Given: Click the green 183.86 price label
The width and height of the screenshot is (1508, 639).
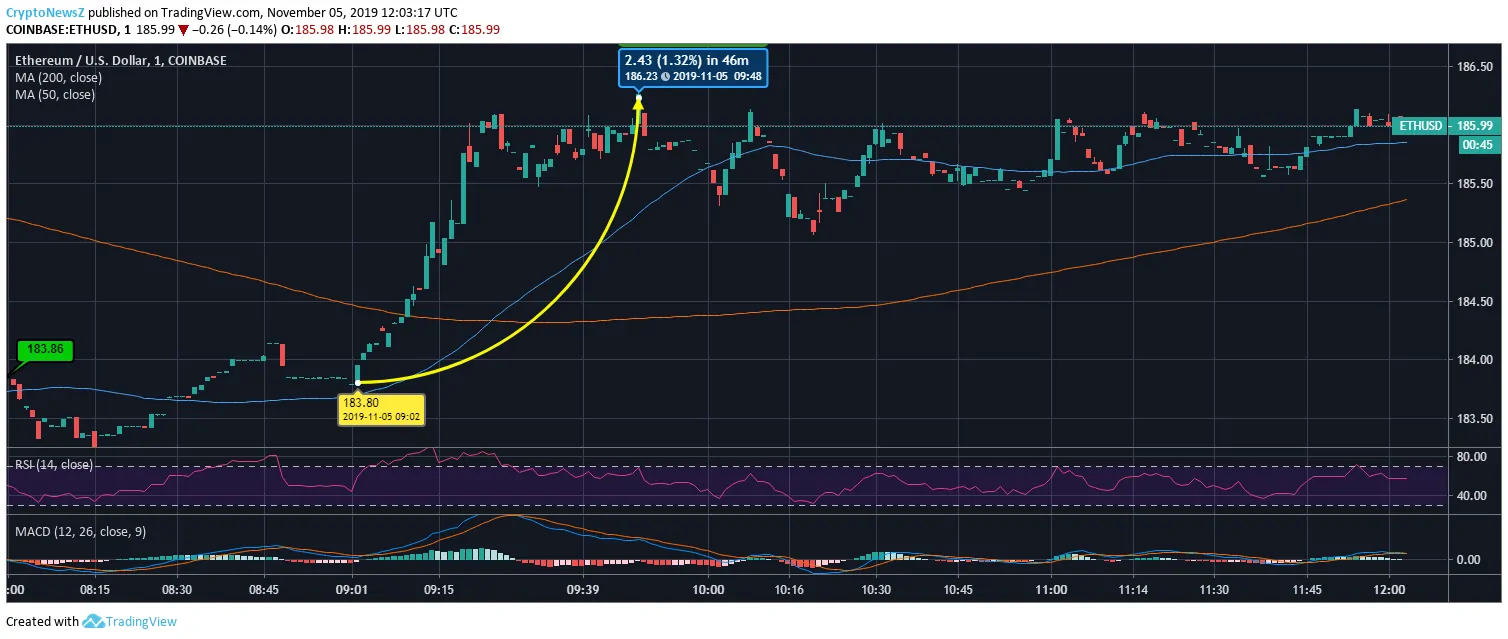Looking at the screenshot, I should click(x=46, y=350).
